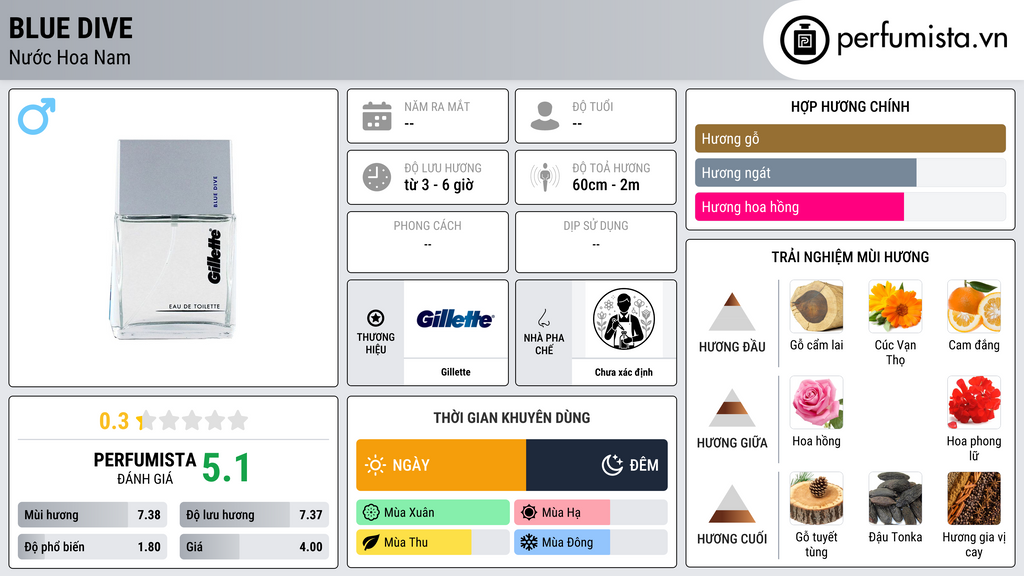Click the Đậu Tonka note image
The width and height of the screenshot is (1024, 576).
point(895,499)
